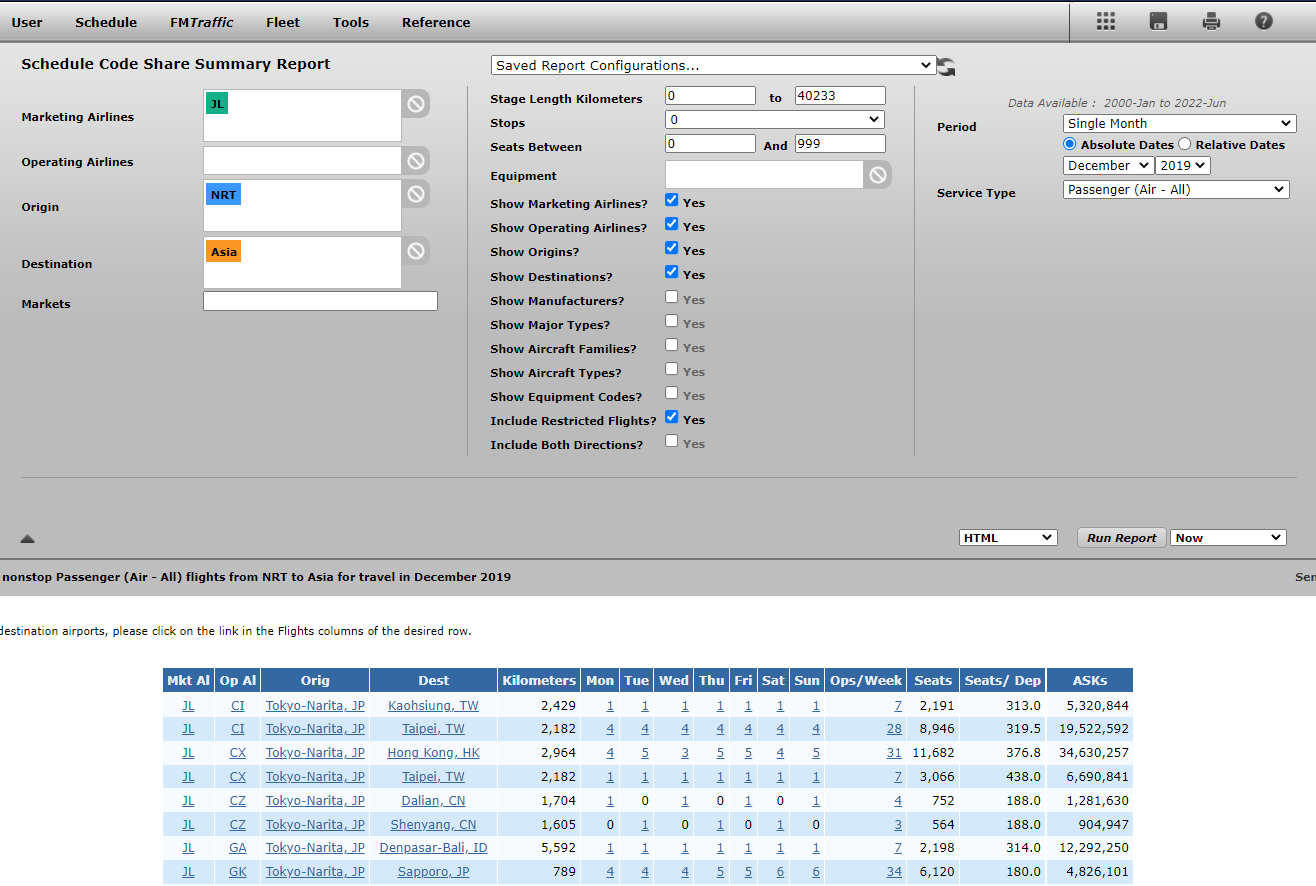Click the save report disk icon
1316x886 pixels.
[1158, 21]
